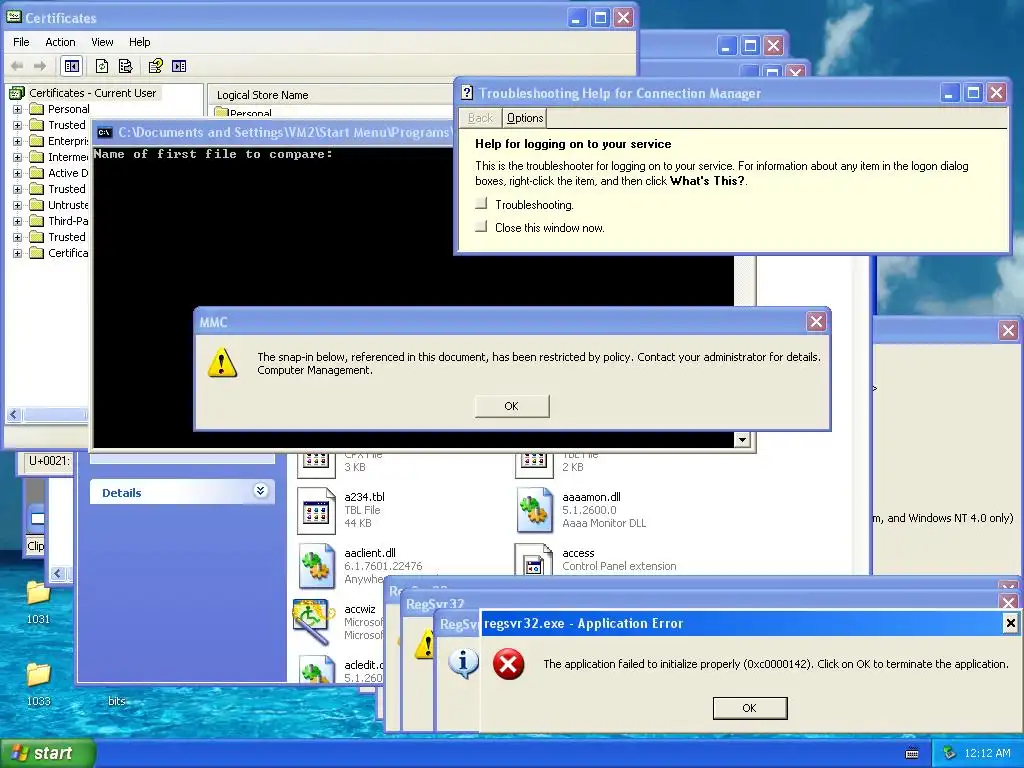Close the regsvr32.exe Application Error dialog
Viewport: 1024px width, 768px height.
[1010, 623]
